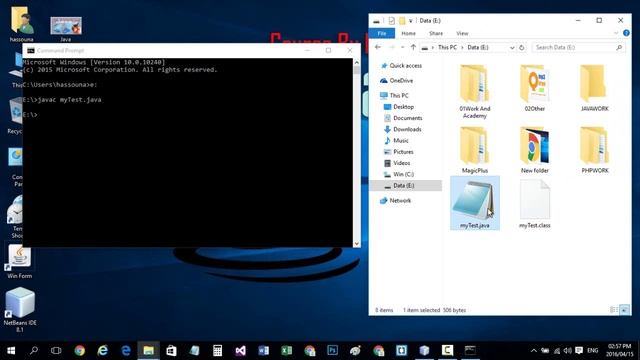
Task: Open Visual Studio from the taskbar
Action: 240,350
